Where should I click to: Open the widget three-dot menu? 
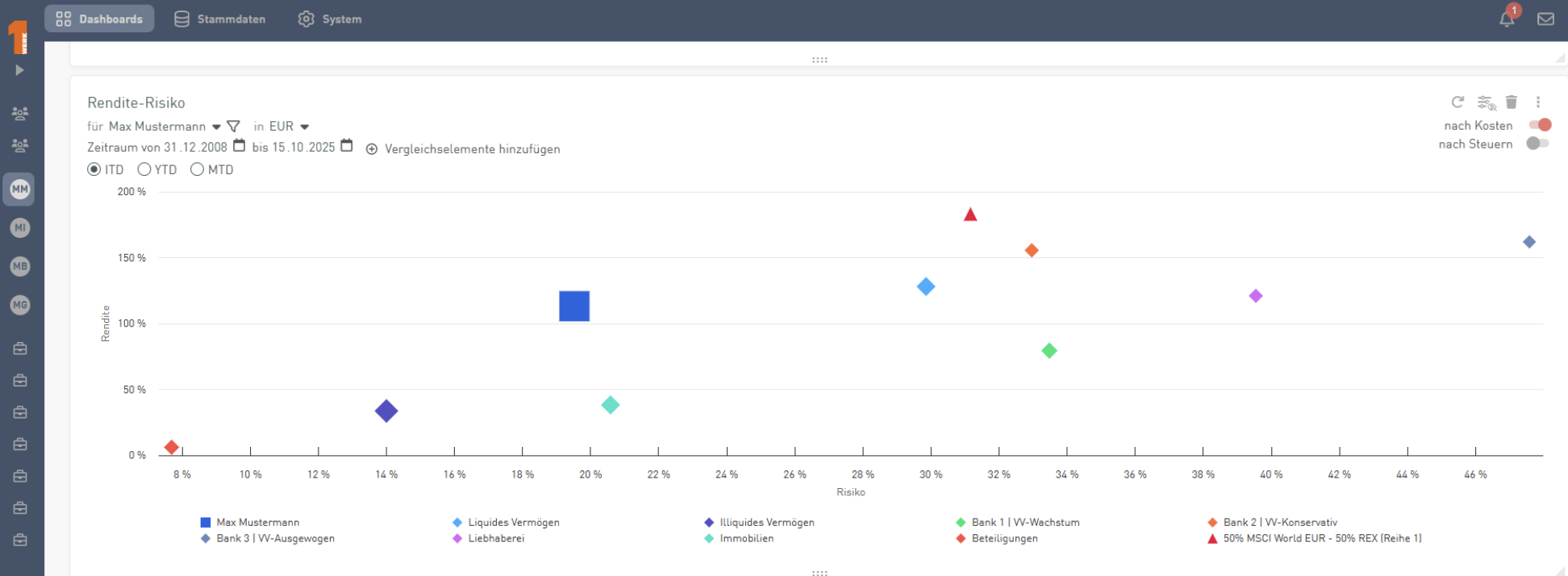pyautogui.click(x=1538, y=102)
